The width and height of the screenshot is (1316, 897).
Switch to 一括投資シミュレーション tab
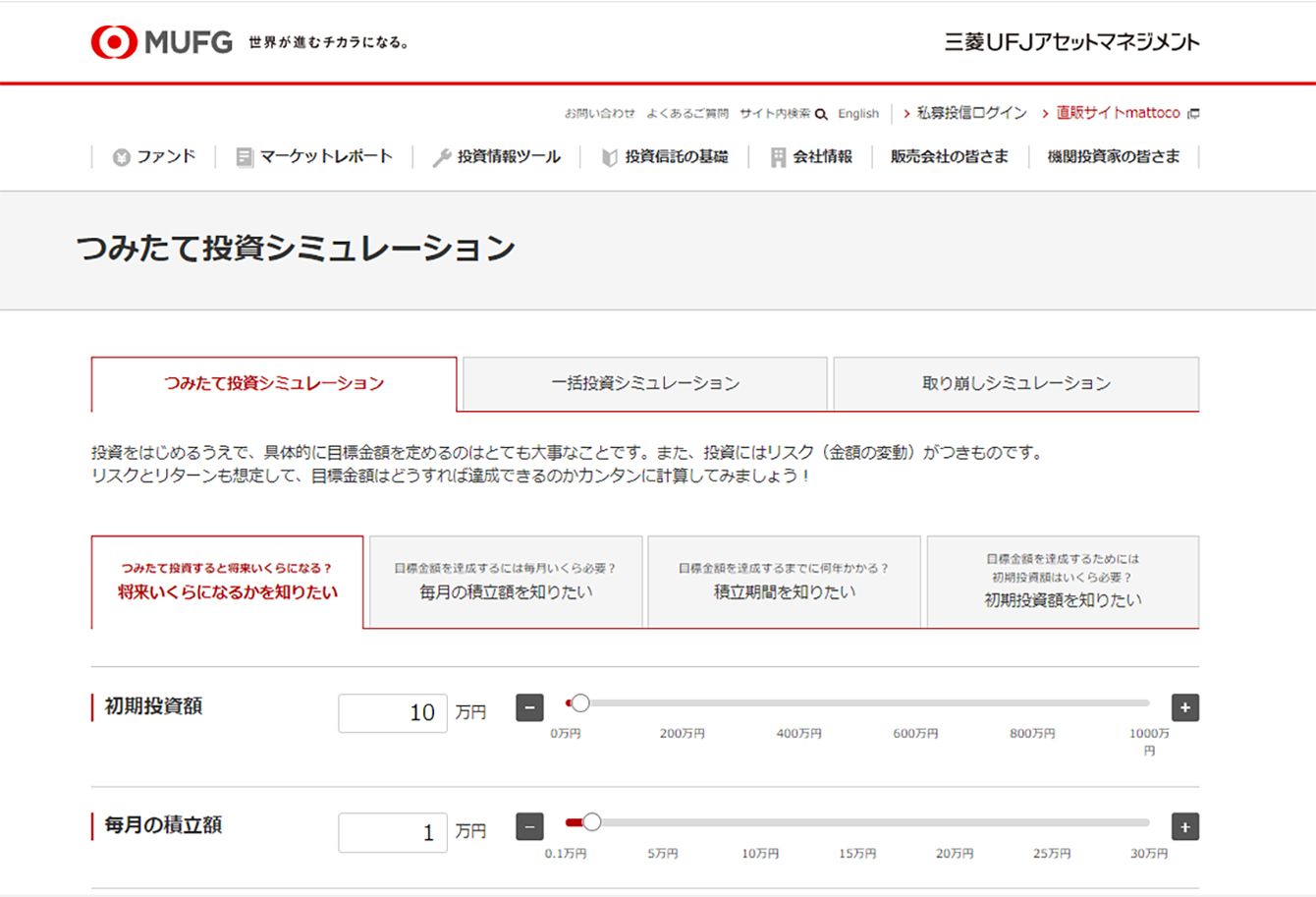tap(644, 384)
